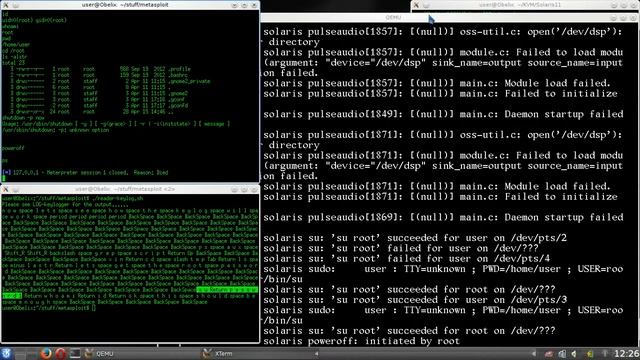Viewport: 640px width, 360px height.
Task: Click the on-all-desktops button of metasploit <2> xterm
Action: coord(16,189)
